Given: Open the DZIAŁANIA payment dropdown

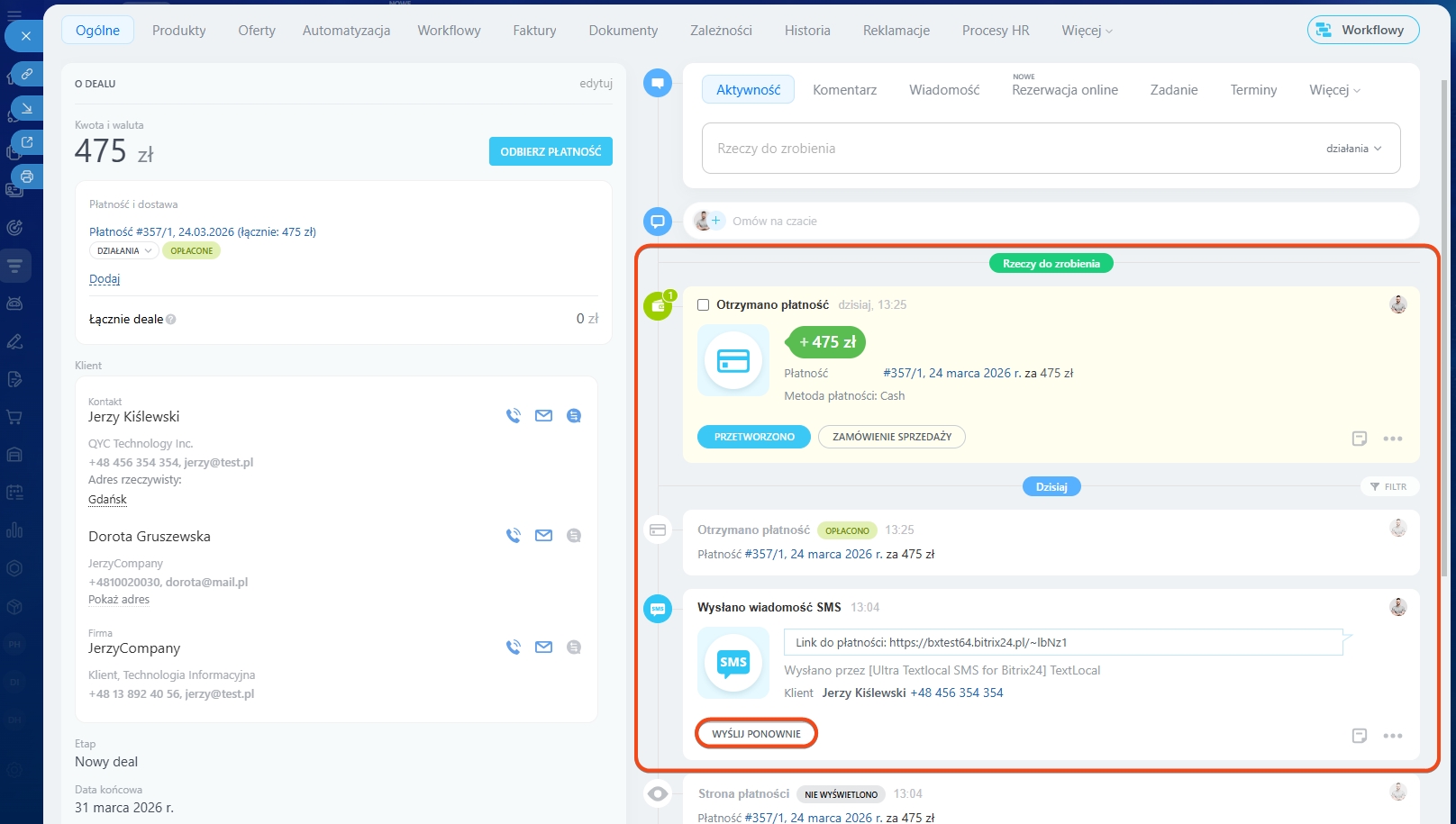Looking at the screenshot, I should (x=125, y=251).
